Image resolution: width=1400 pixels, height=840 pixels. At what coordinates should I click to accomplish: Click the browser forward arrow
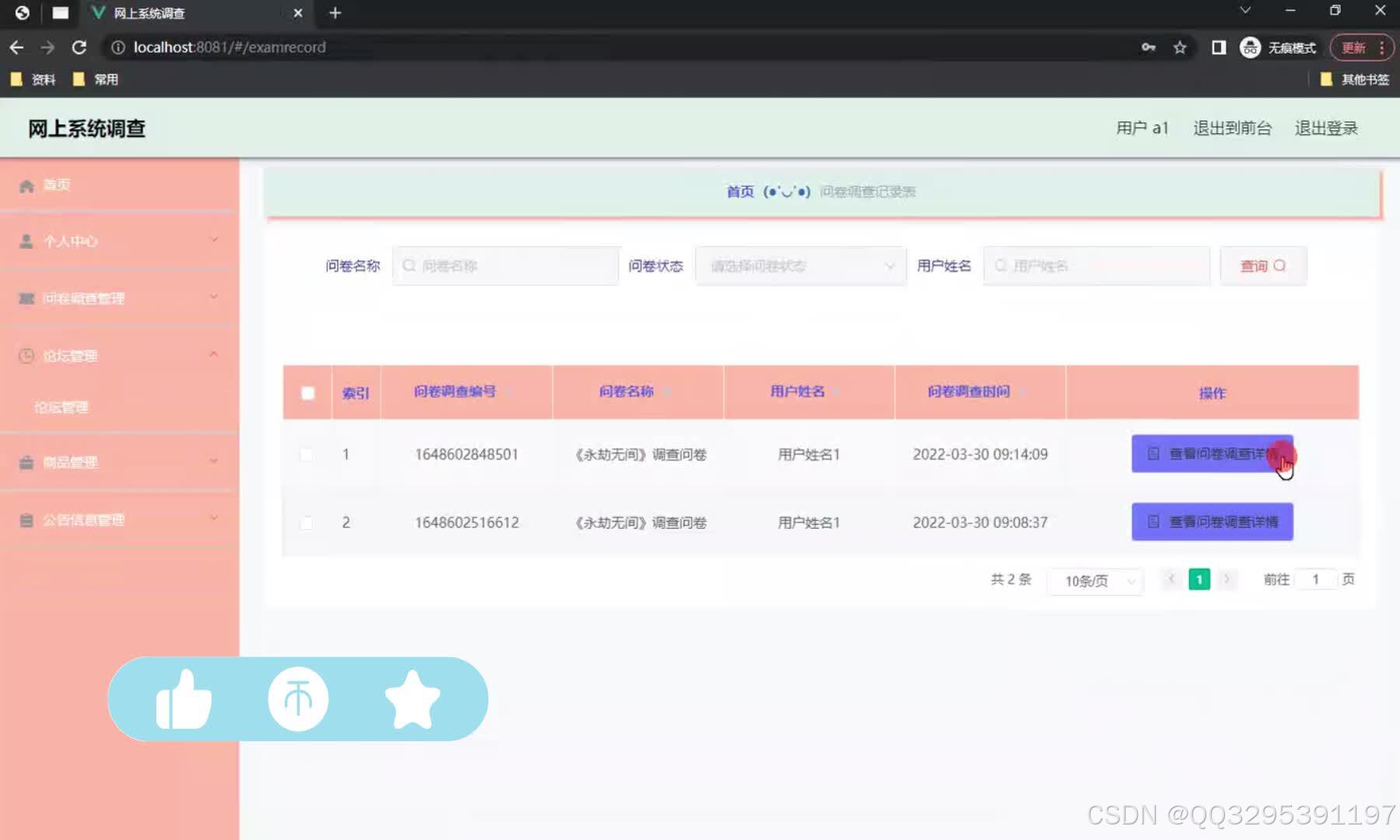[47, 47]
